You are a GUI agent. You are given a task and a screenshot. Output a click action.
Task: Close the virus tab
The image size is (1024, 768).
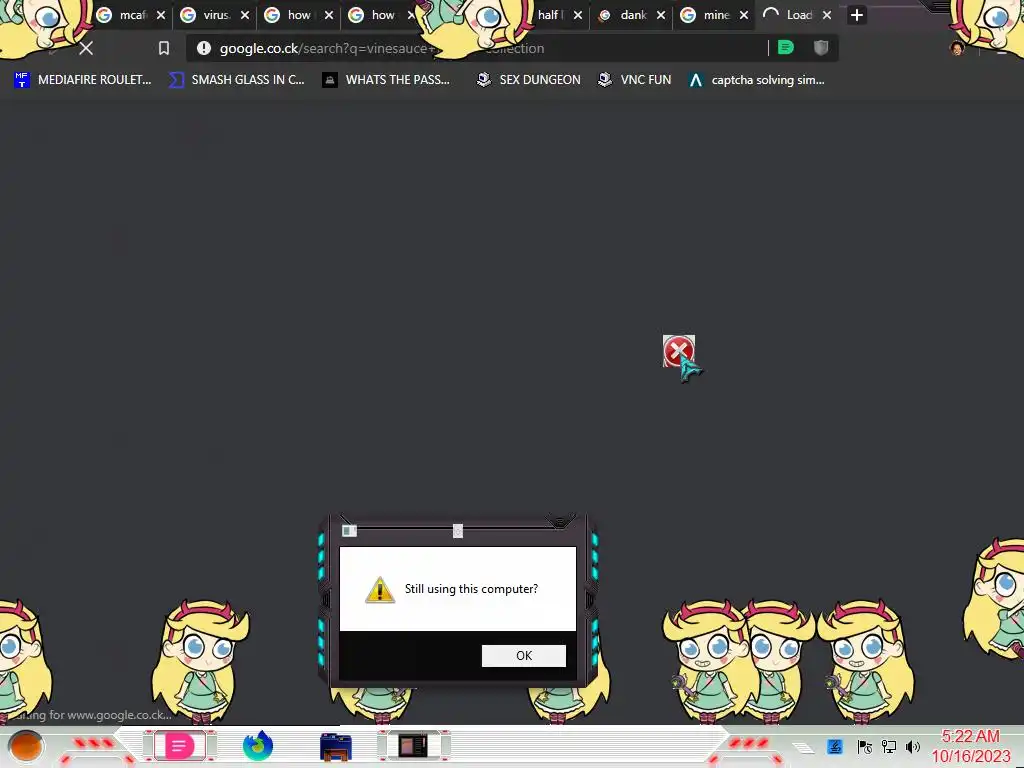[245, 15]
